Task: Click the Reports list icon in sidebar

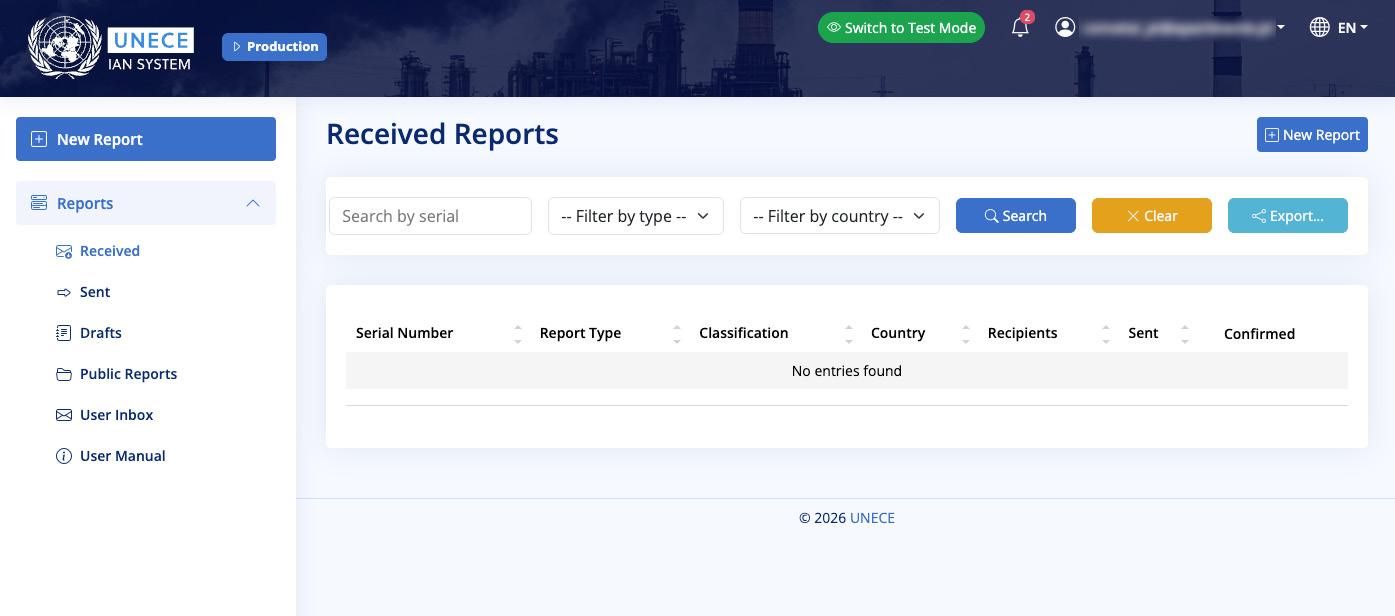Action: click(39, 203)
